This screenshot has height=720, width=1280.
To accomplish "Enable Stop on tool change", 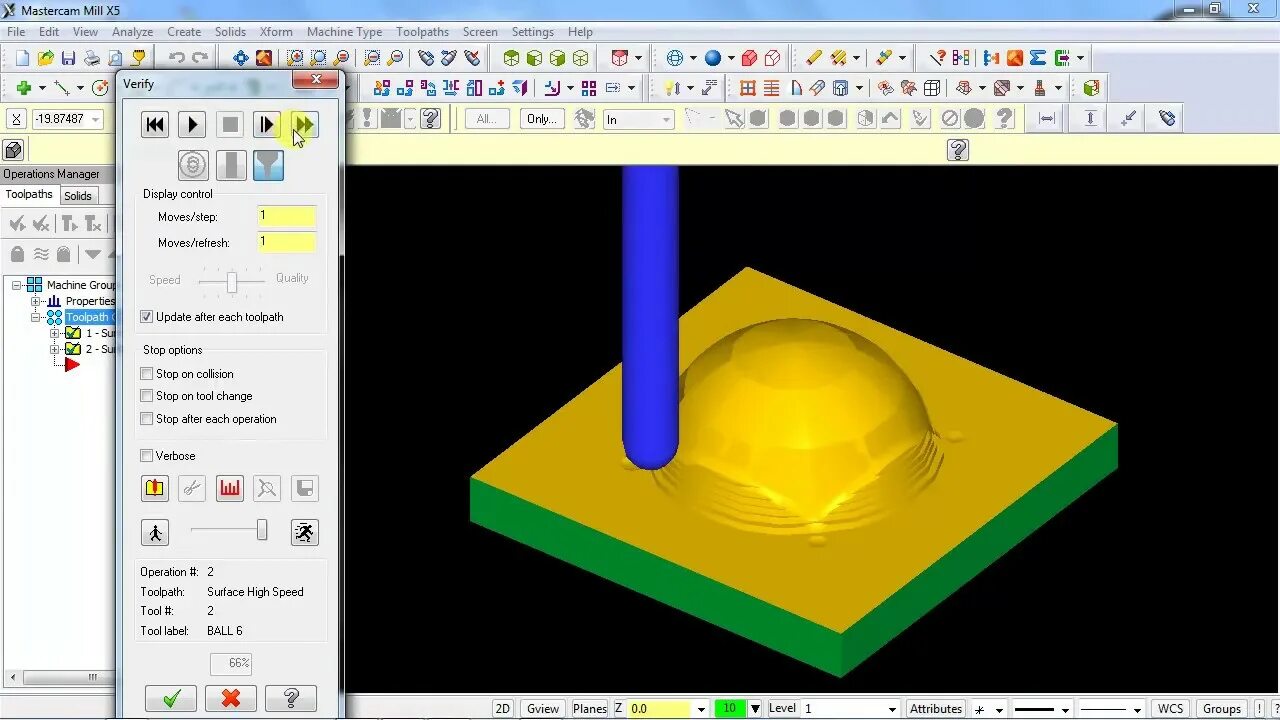I will coord(147,396).
